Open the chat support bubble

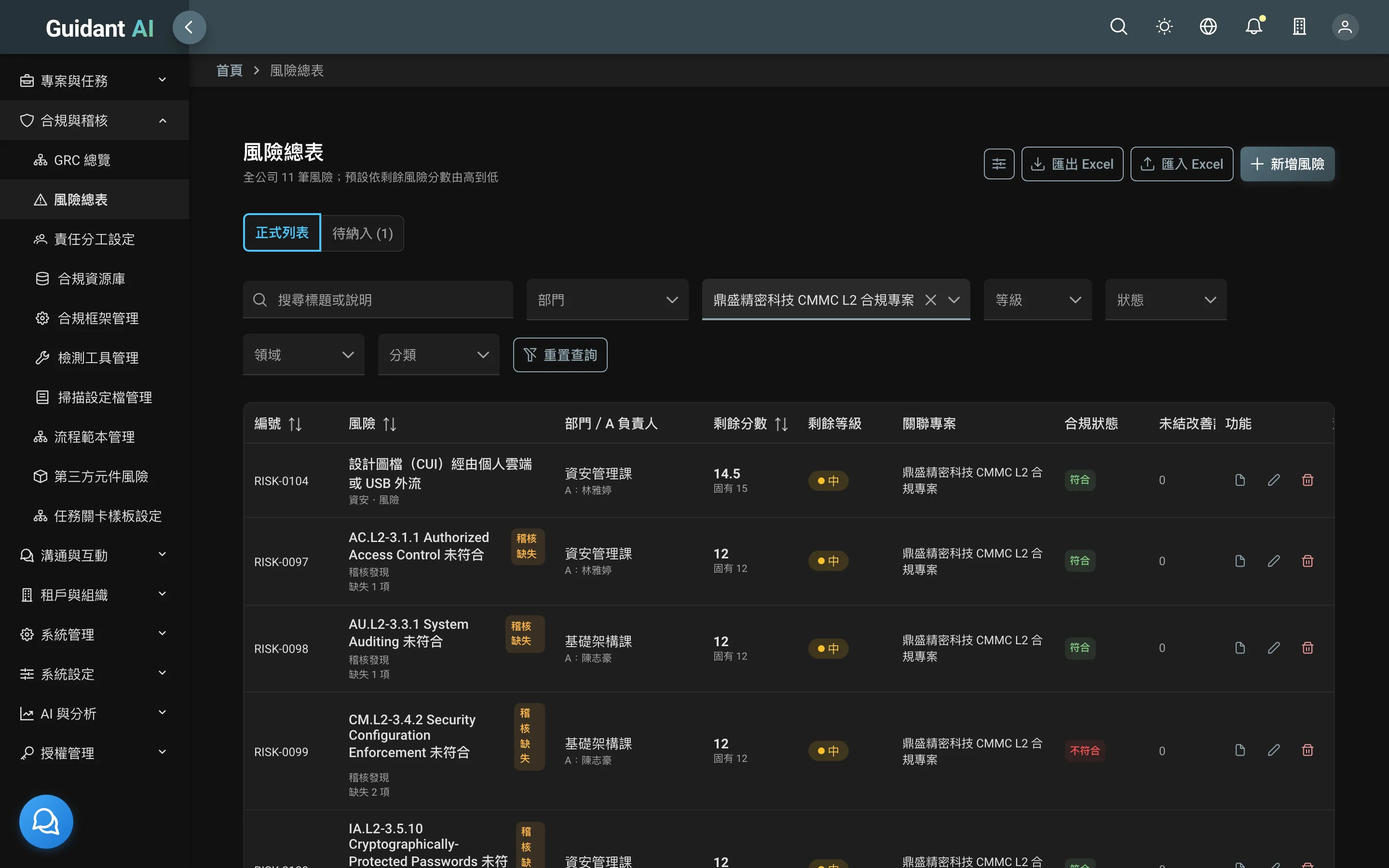coord(46,822)
